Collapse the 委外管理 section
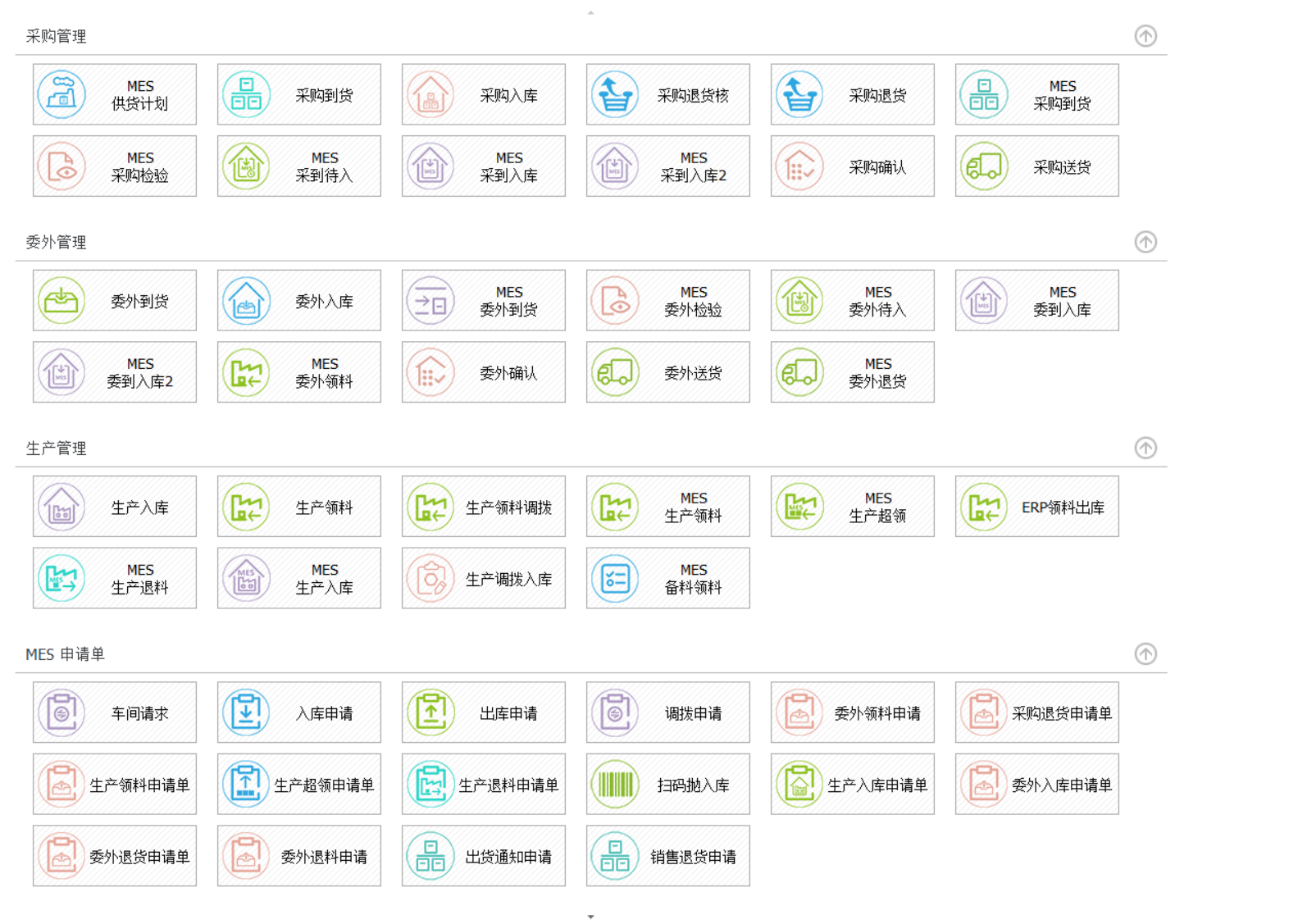The height and width of the screenshot is (924, 1298). pyautogui.click(x=1145, y=242)
